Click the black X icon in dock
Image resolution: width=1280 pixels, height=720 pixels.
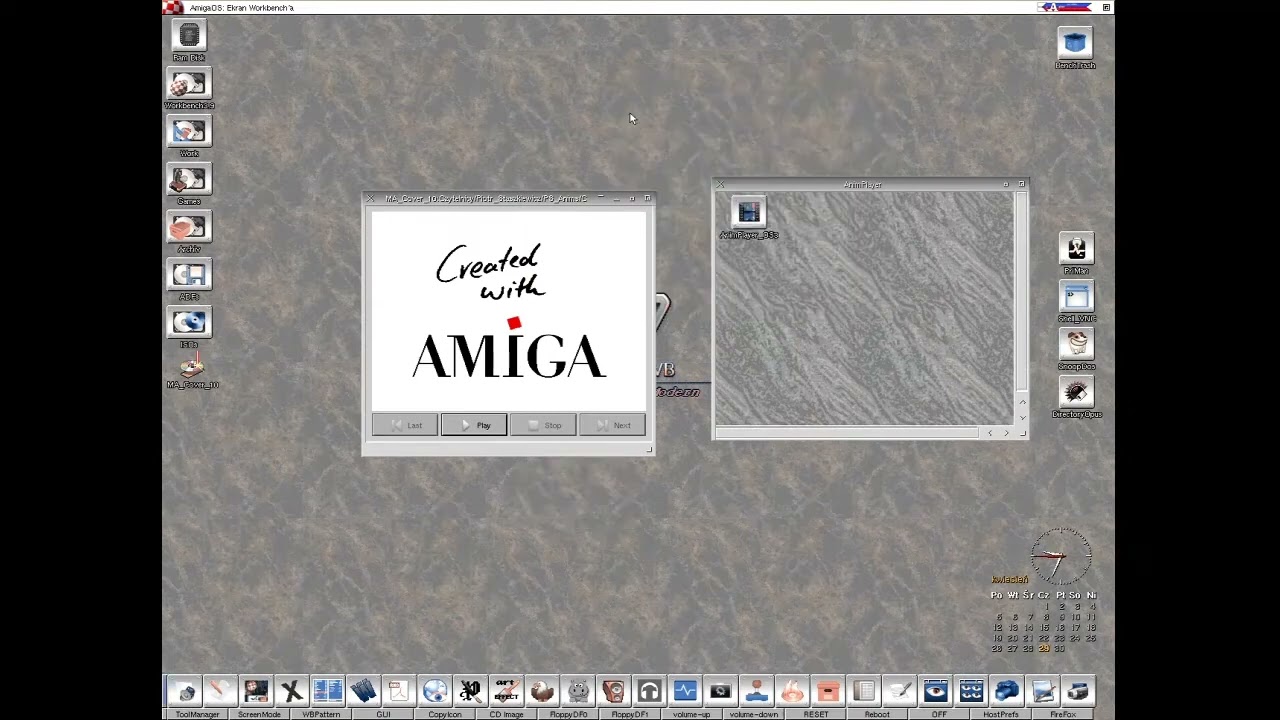tap(291, 691)
